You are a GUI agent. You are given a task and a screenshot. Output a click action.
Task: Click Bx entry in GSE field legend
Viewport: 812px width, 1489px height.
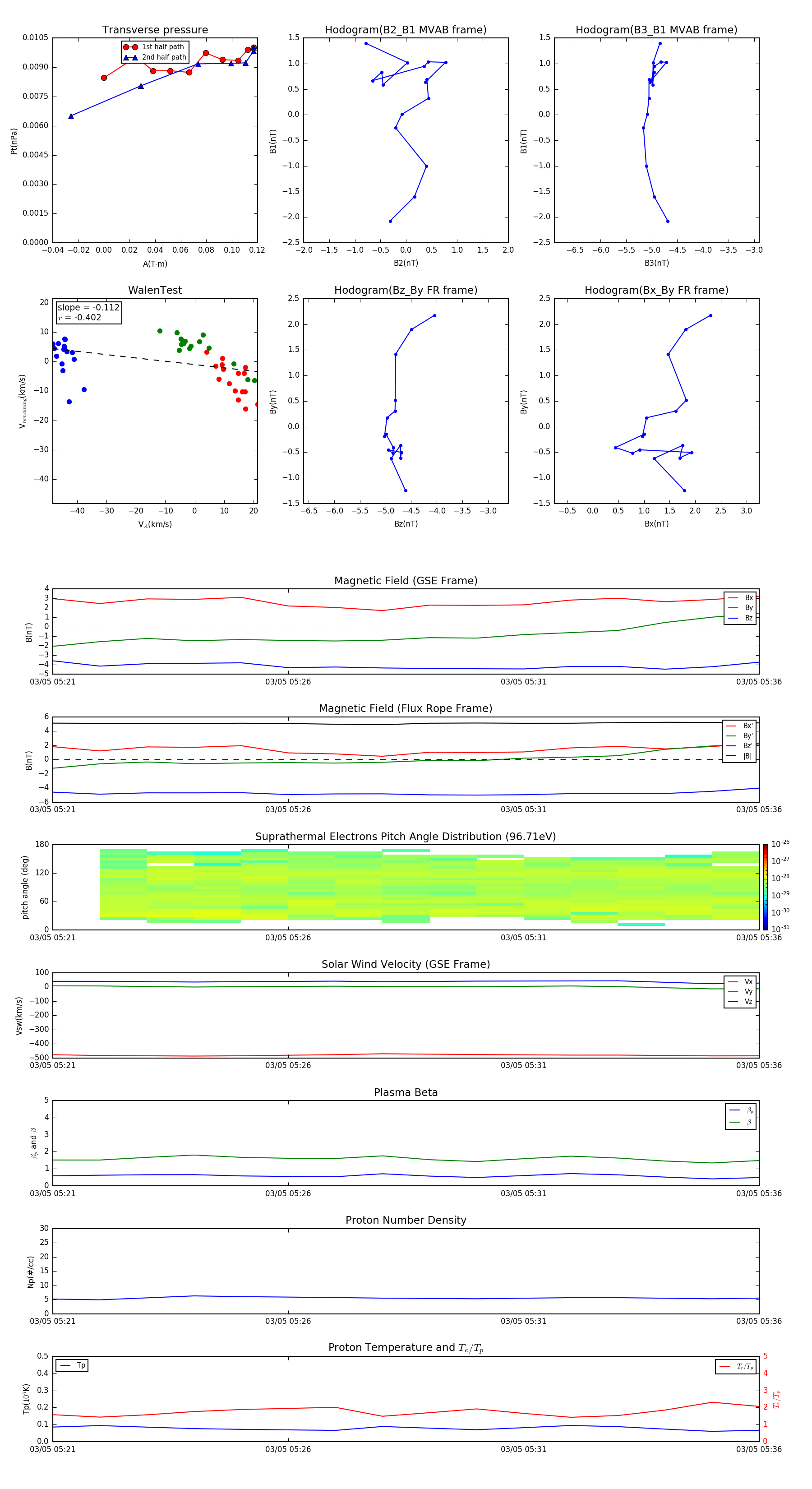(x=740, y=598)
